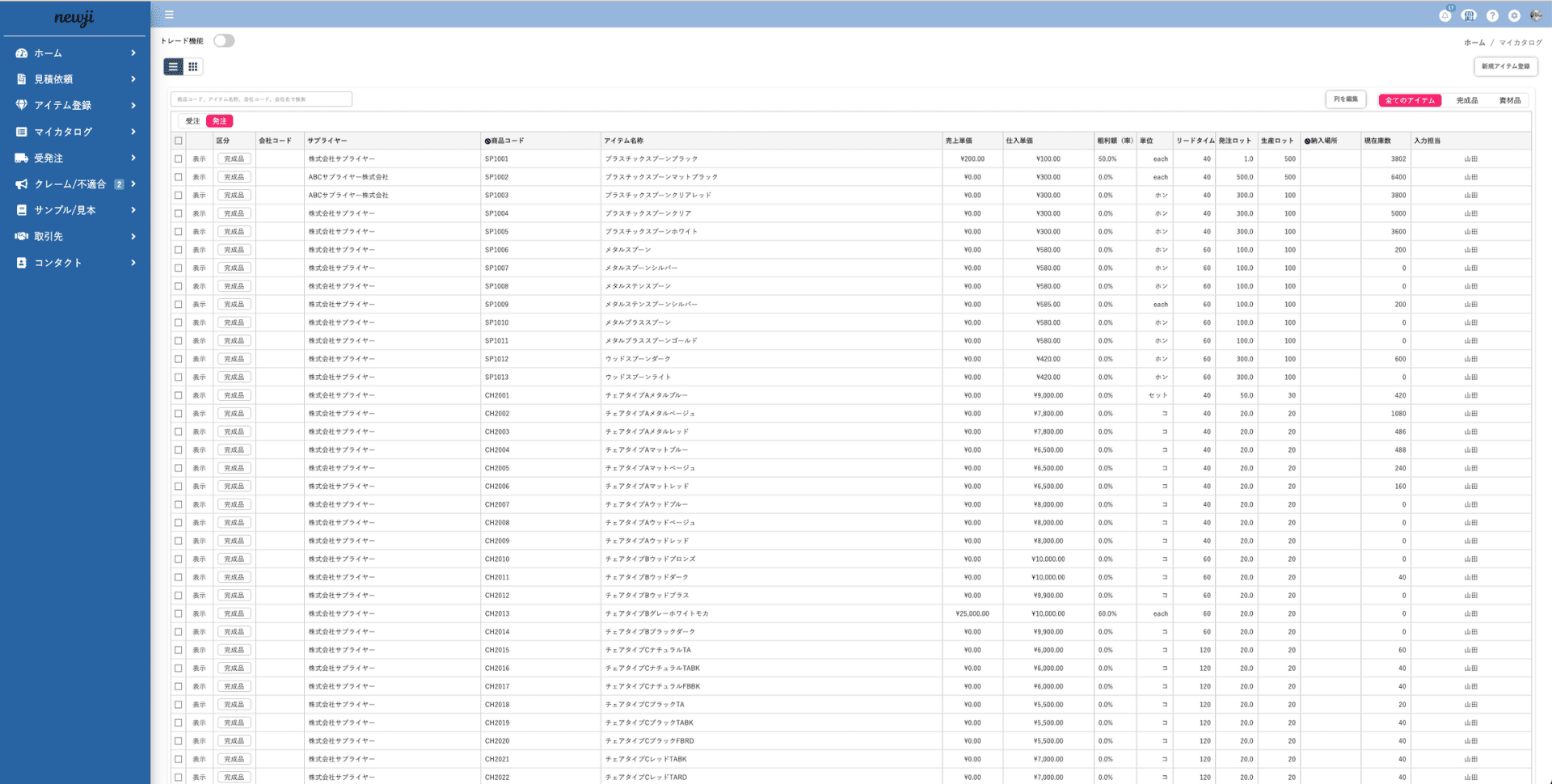The width and height of the screenshot is (1552, 784).
Task: Open settings gear icon in header
Action: coord(1514,15)
